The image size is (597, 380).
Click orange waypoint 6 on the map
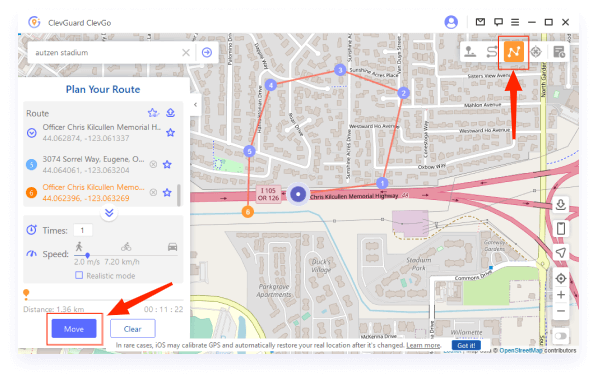pos(247,212)
